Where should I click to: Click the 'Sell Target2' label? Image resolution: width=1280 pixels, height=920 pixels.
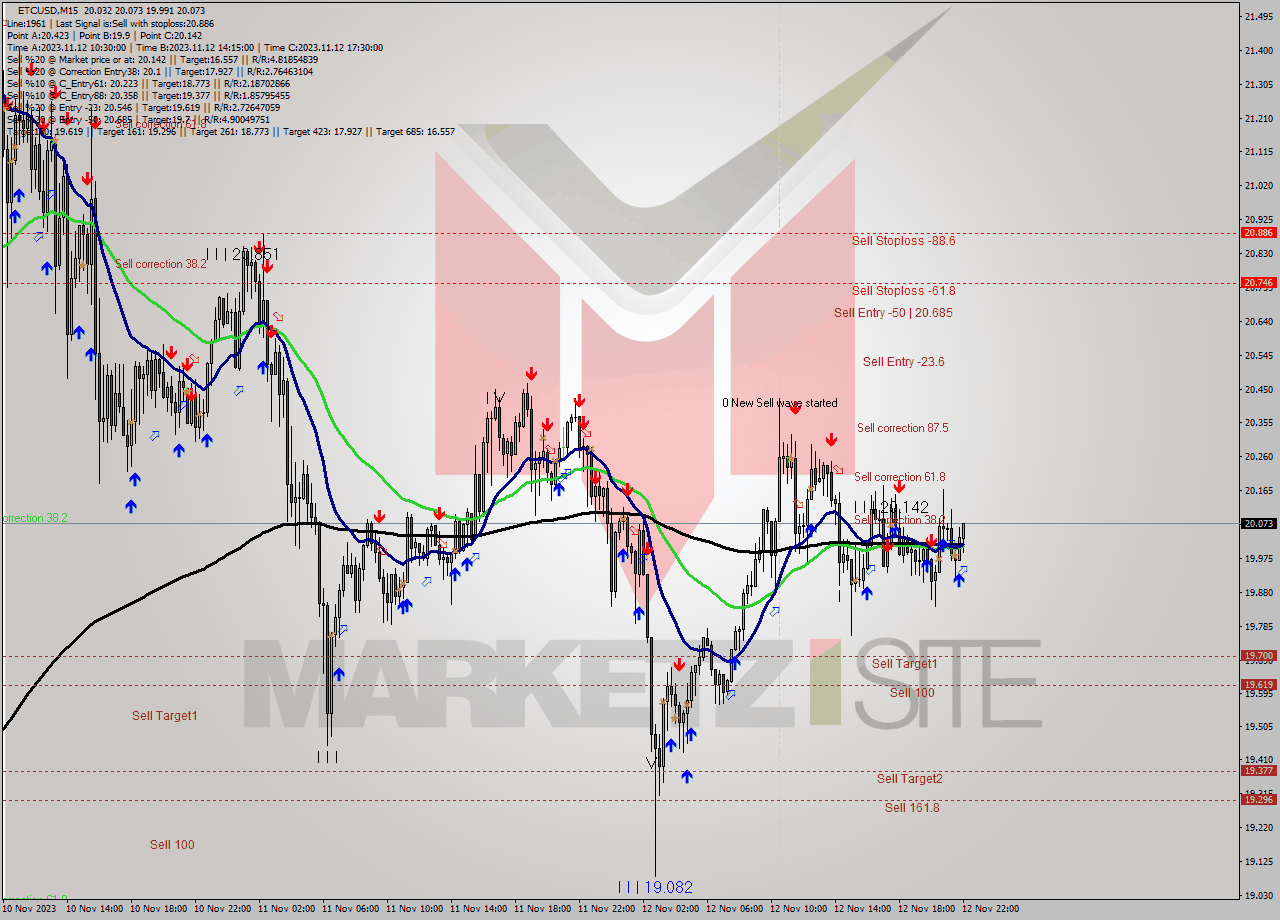(909, 779)
